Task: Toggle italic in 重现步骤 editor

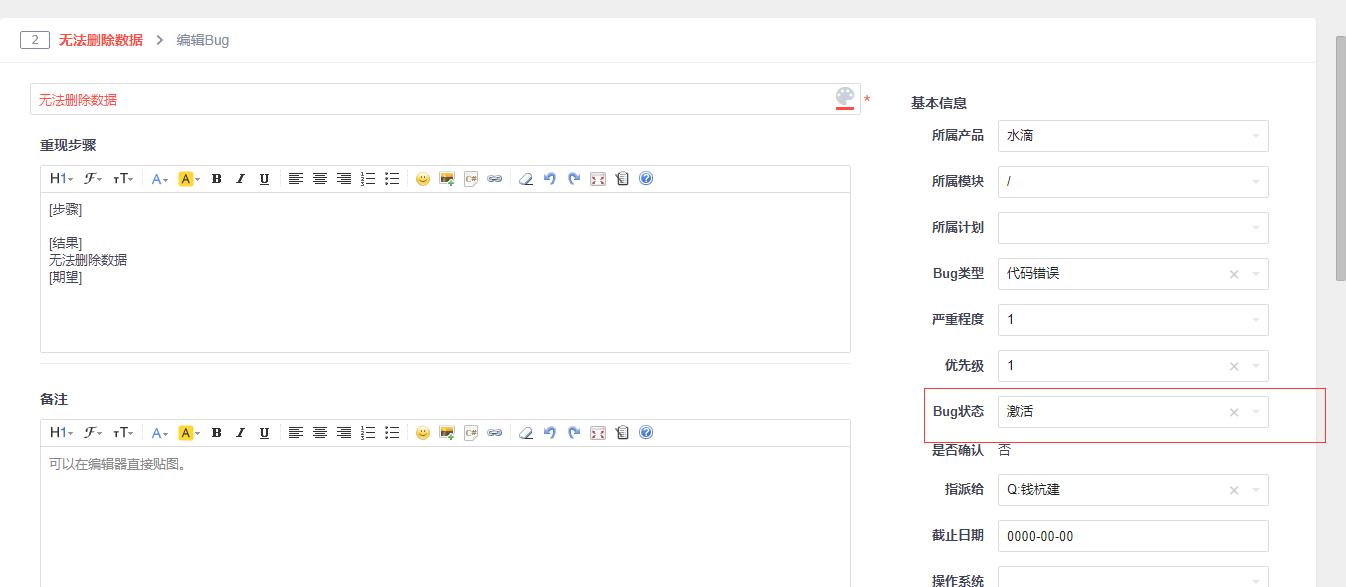Action: 240,179
